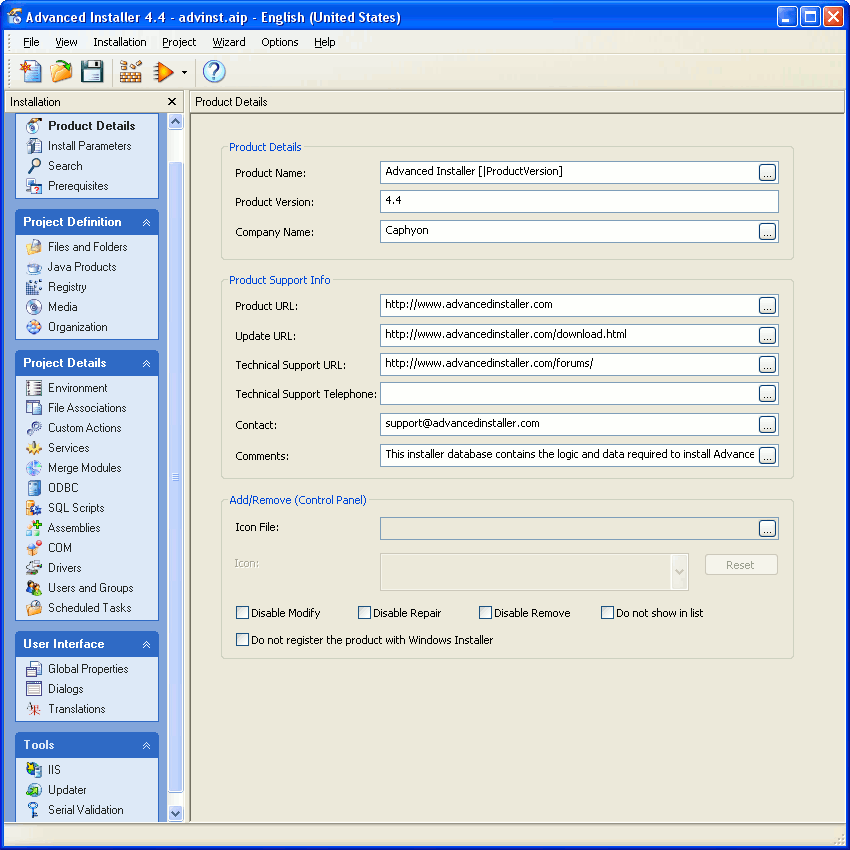Open the Options menu
This screenshot has width=850, height=850.
(x=280, y=42)
